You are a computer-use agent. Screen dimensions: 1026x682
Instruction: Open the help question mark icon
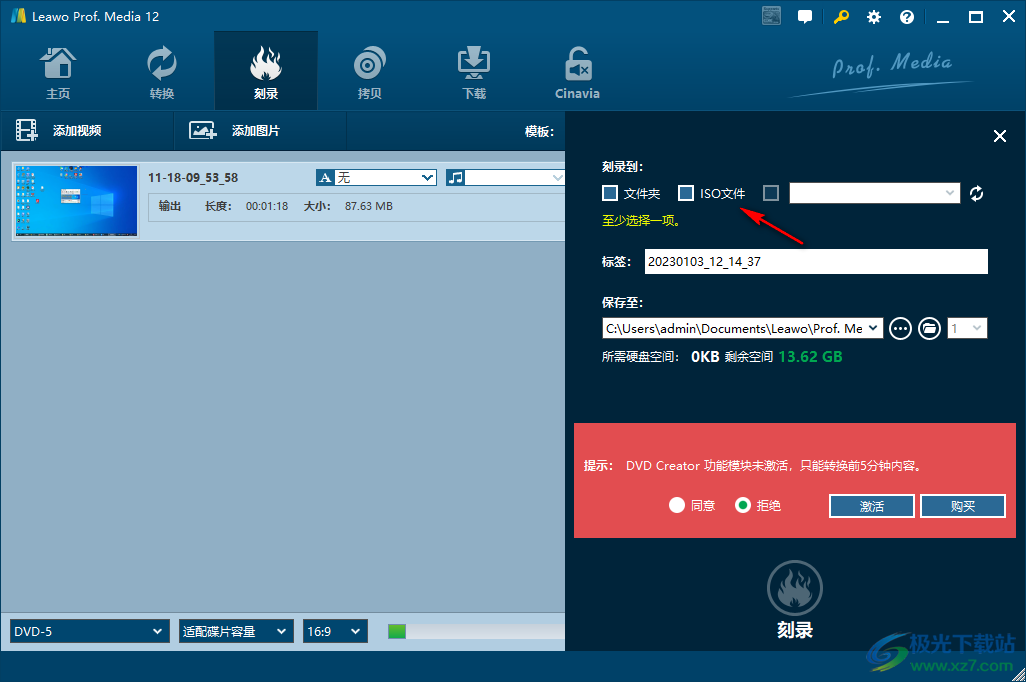click(907, 17)
